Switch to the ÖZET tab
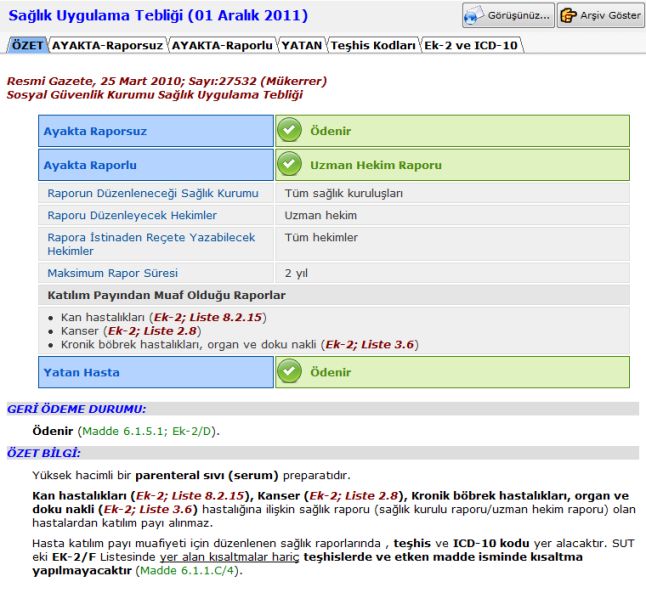 point(27,45)
